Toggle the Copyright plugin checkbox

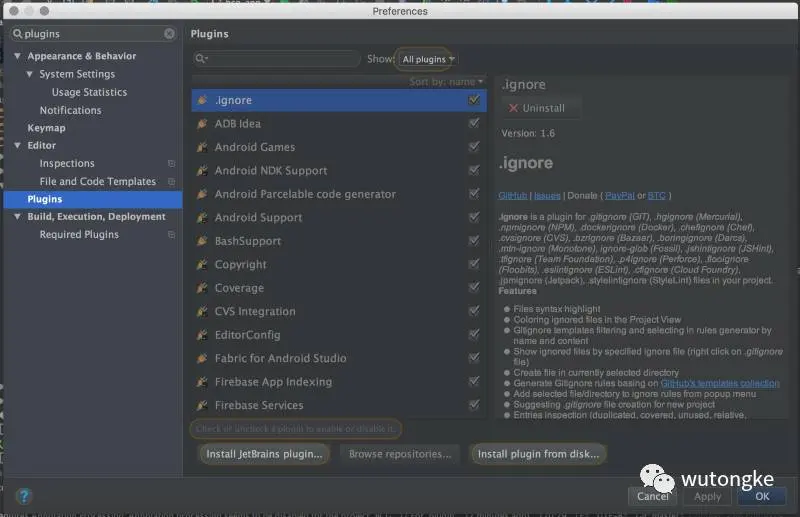pyautogui.click(x=474, y=264)
